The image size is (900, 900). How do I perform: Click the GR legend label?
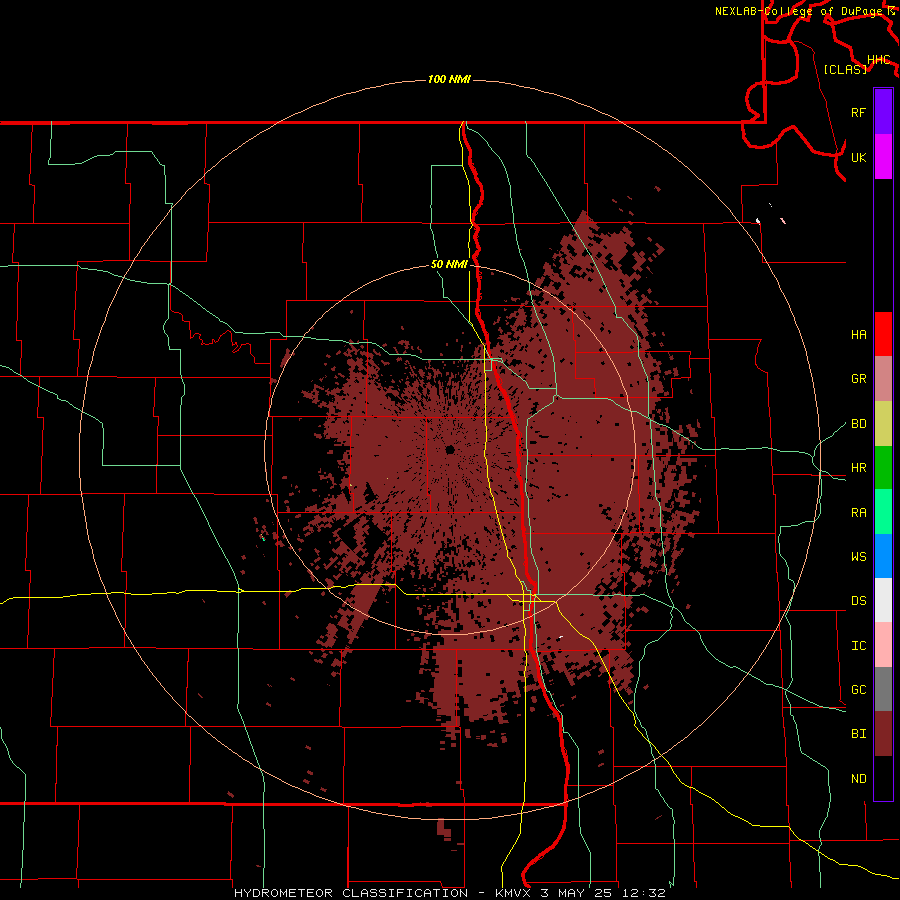click(858, 379)
